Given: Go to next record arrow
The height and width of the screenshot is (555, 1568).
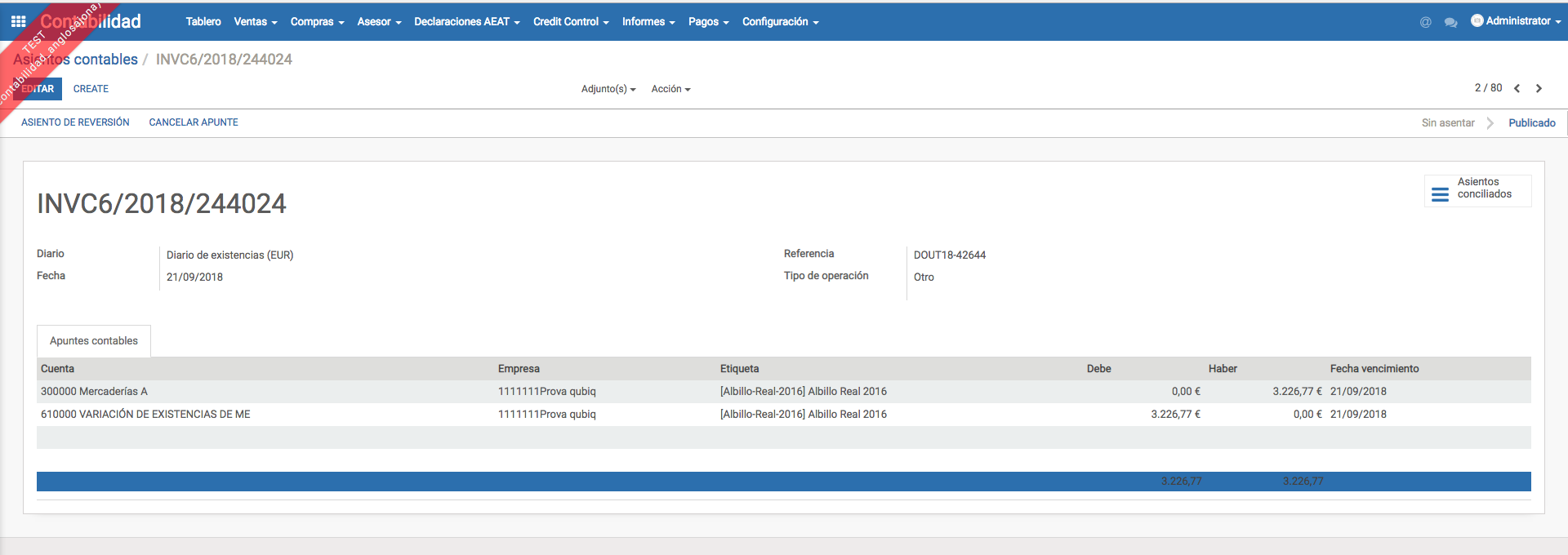Looking at the screenshot, I should coord(1539,88).
